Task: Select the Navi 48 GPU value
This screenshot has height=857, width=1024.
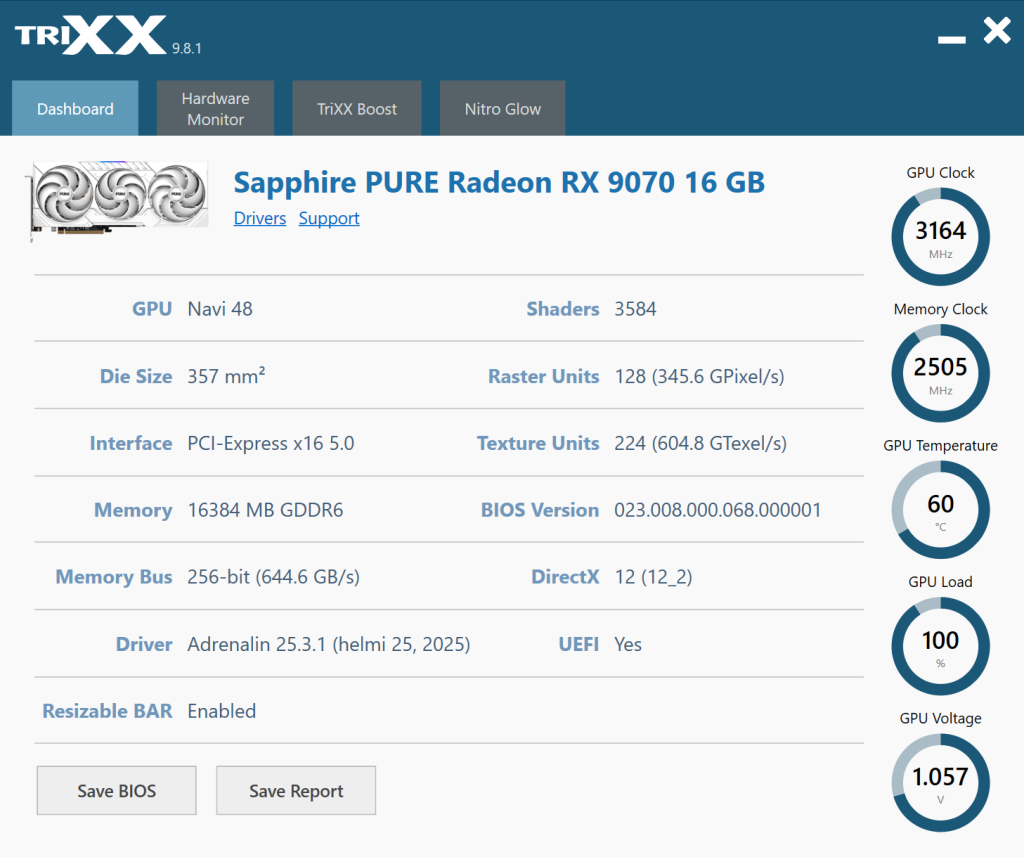Action: tap(220, 309)
